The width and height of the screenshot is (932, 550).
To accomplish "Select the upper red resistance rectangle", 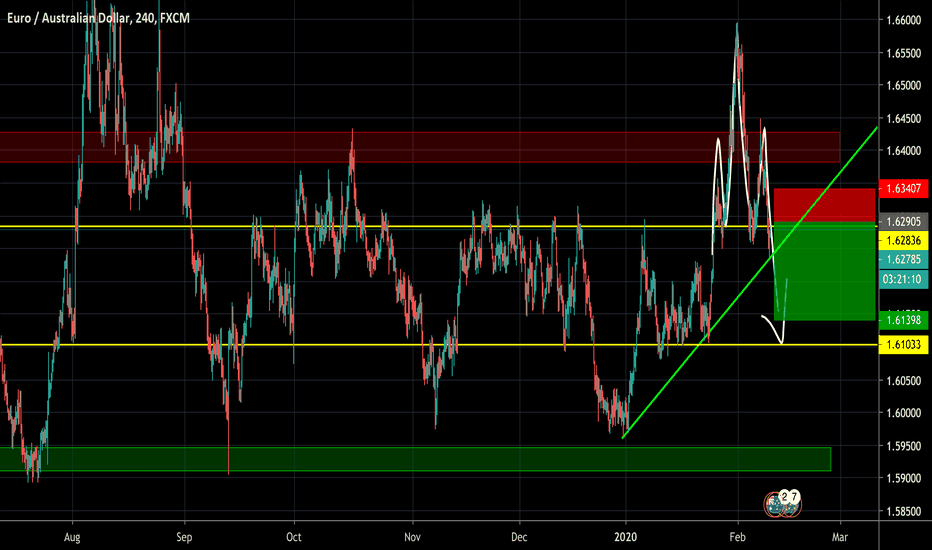I will (420, 147).
